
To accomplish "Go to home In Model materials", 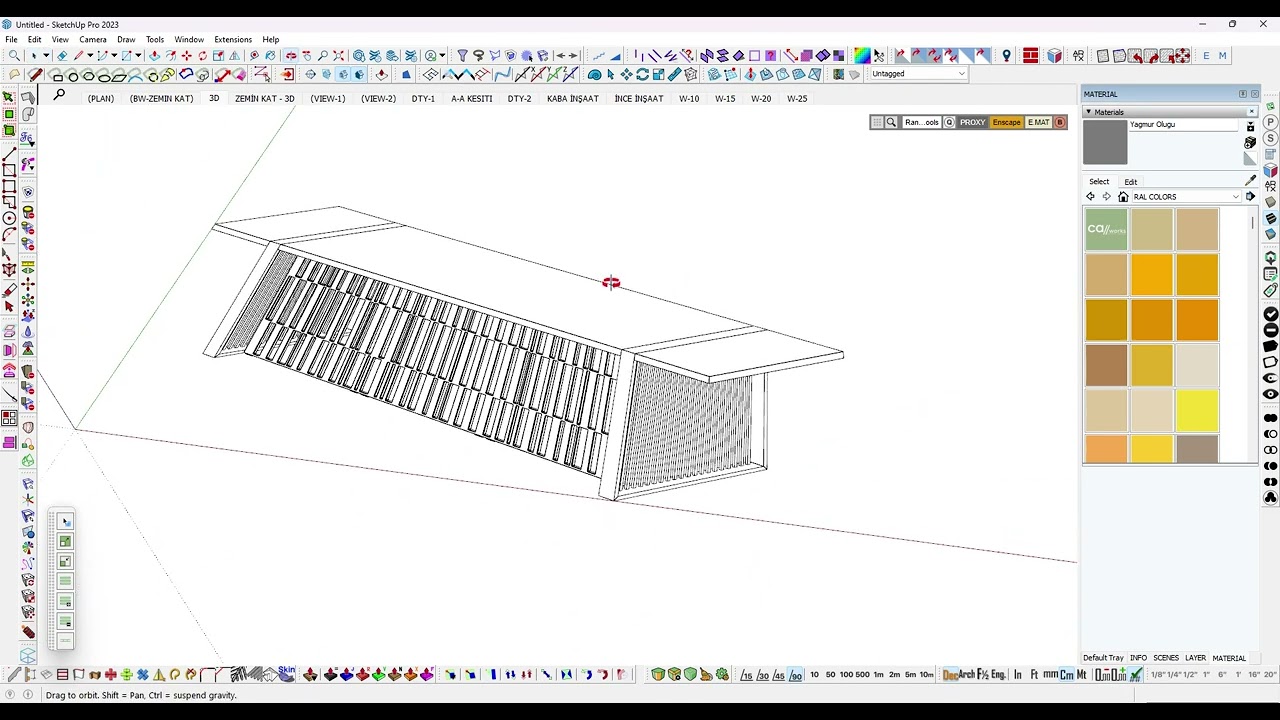I will click(1123, 197).
